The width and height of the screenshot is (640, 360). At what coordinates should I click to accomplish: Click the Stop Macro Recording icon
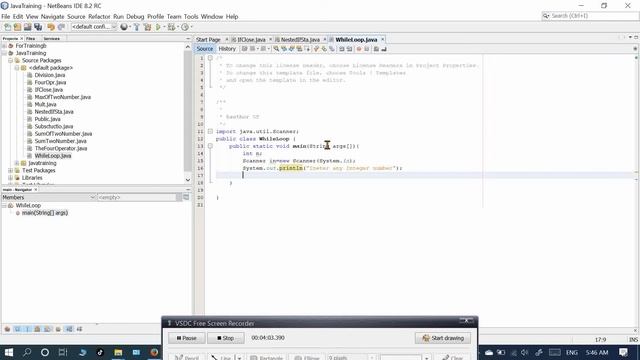point(367,49)
